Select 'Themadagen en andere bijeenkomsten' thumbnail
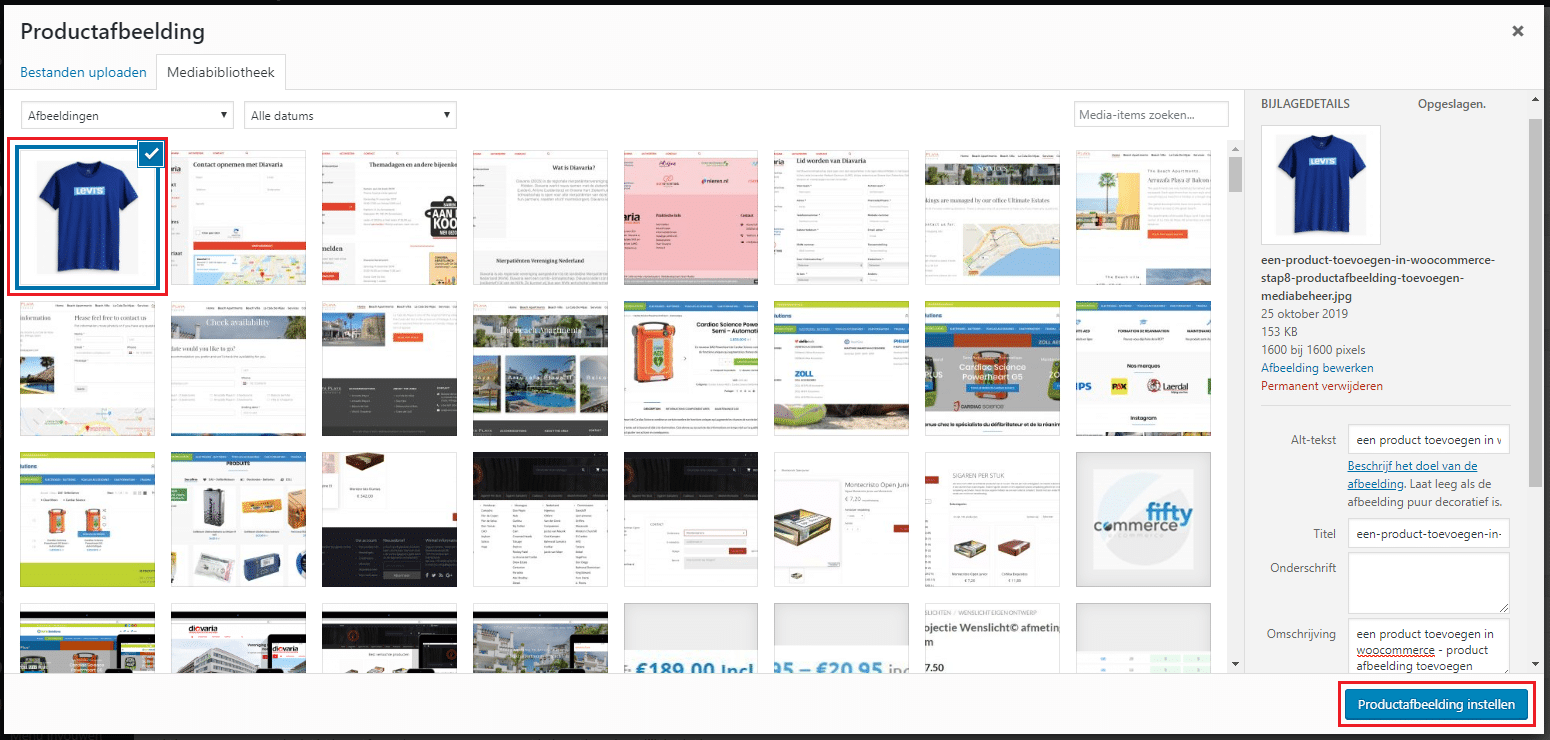This screenshot has width=1550, height=740. tap(389, 217)
